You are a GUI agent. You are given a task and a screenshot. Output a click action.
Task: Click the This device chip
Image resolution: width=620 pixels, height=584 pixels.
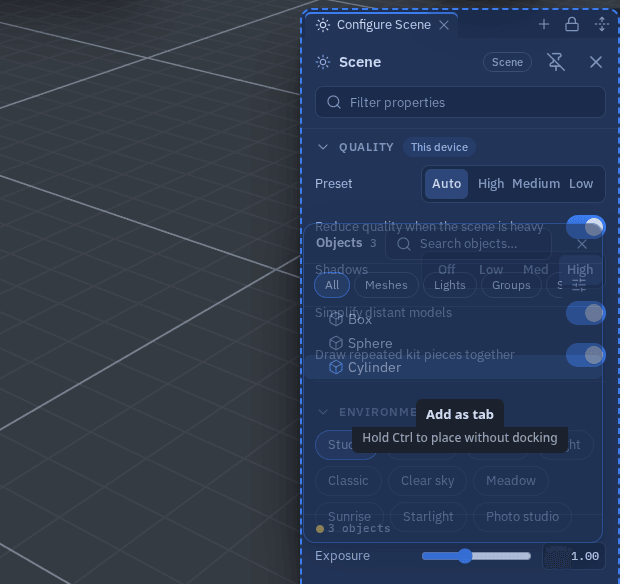439,147
